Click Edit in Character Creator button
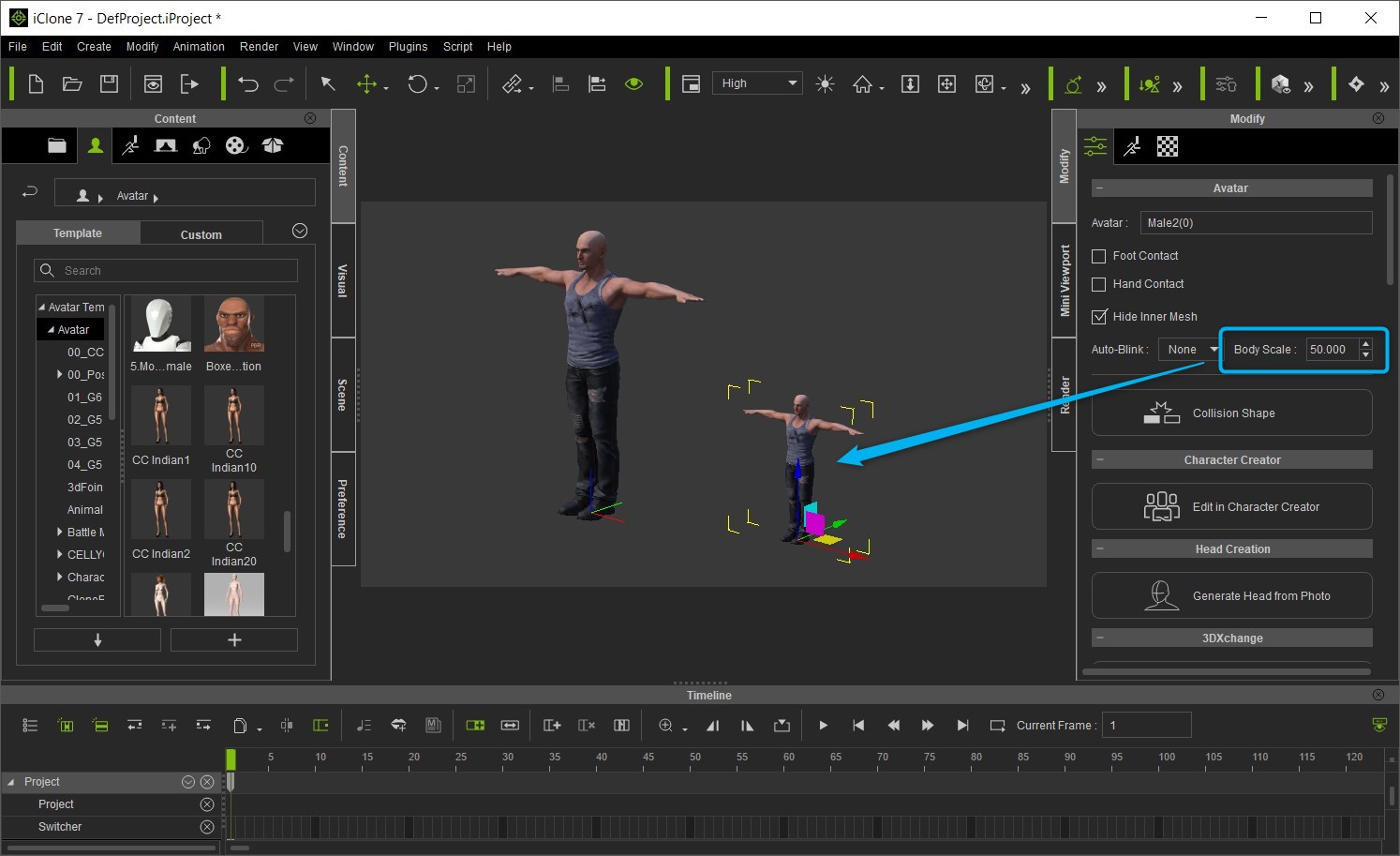The width and height of the screenshot is (1400, 856). click(1232, 507)
